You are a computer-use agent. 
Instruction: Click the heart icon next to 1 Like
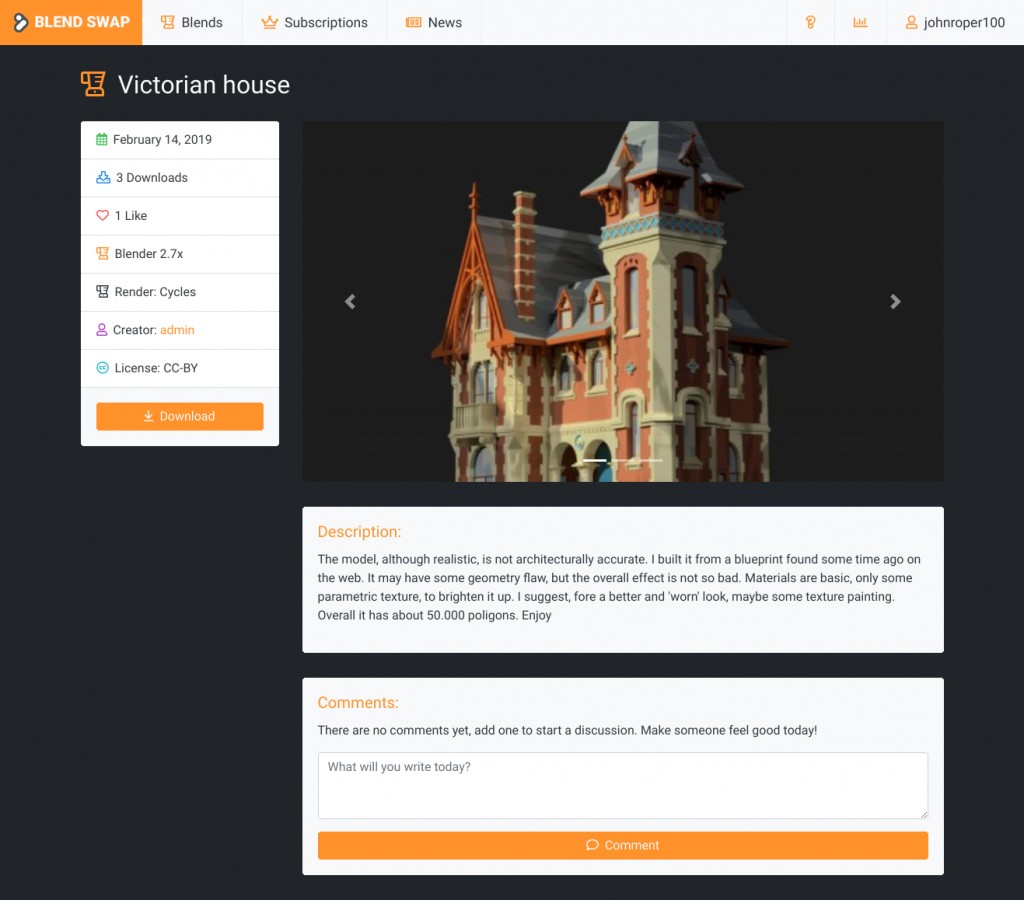tap(104, 215)
